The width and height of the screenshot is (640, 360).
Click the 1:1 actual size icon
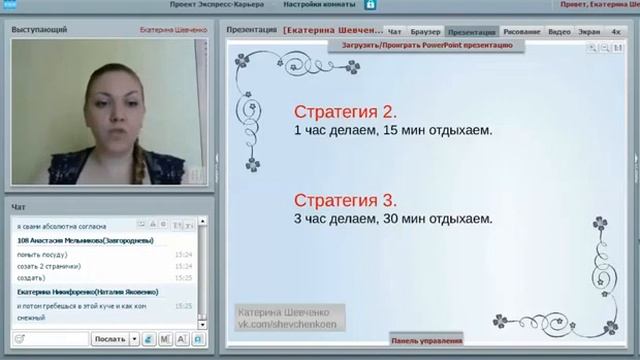tap(618, 48)
